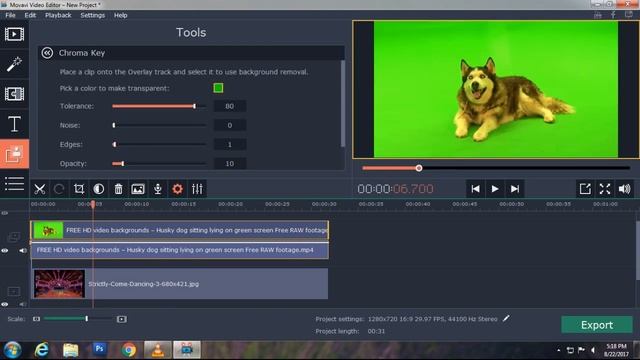The width and height of the screenshot is (640, 360).
Task: Click the image wizard picture icon
Action: point(138,189)
